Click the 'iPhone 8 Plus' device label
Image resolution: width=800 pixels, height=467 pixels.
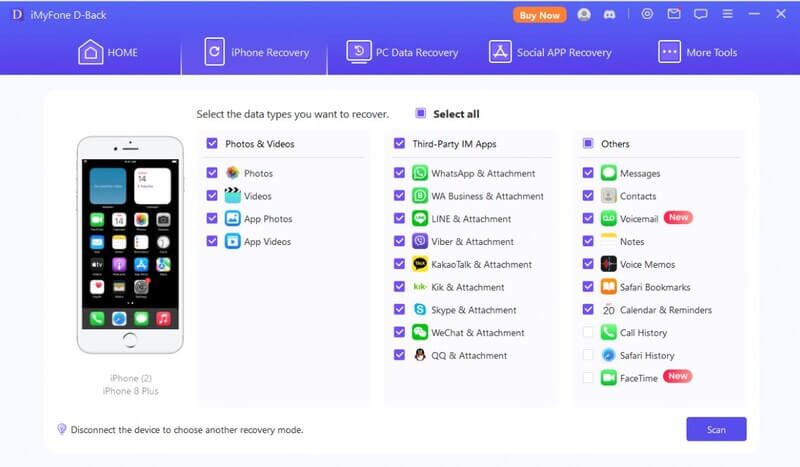[x=131, y=391]
